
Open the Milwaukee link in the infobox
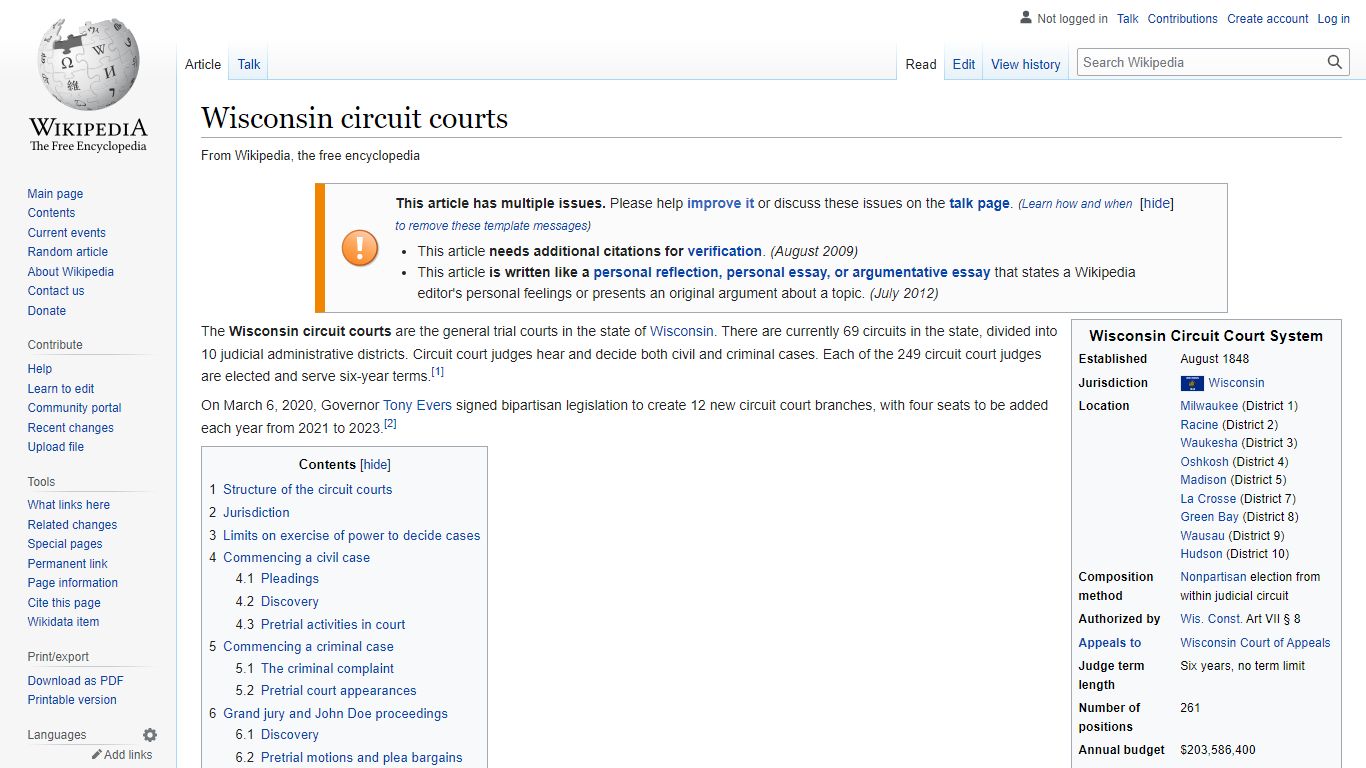1209,406
